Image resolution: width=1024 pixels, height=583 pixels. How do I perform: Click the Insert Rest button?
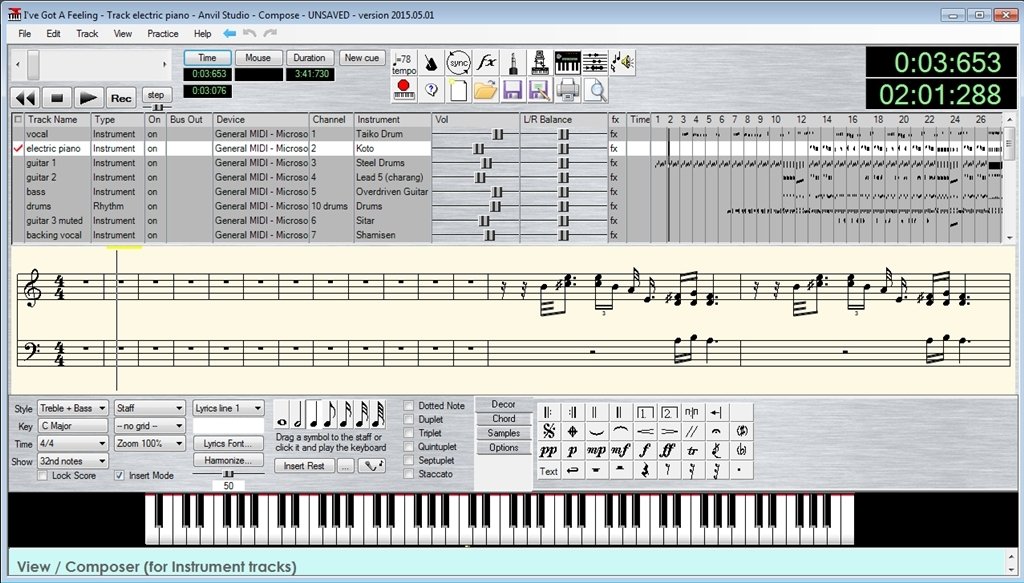tap(304, 465)
